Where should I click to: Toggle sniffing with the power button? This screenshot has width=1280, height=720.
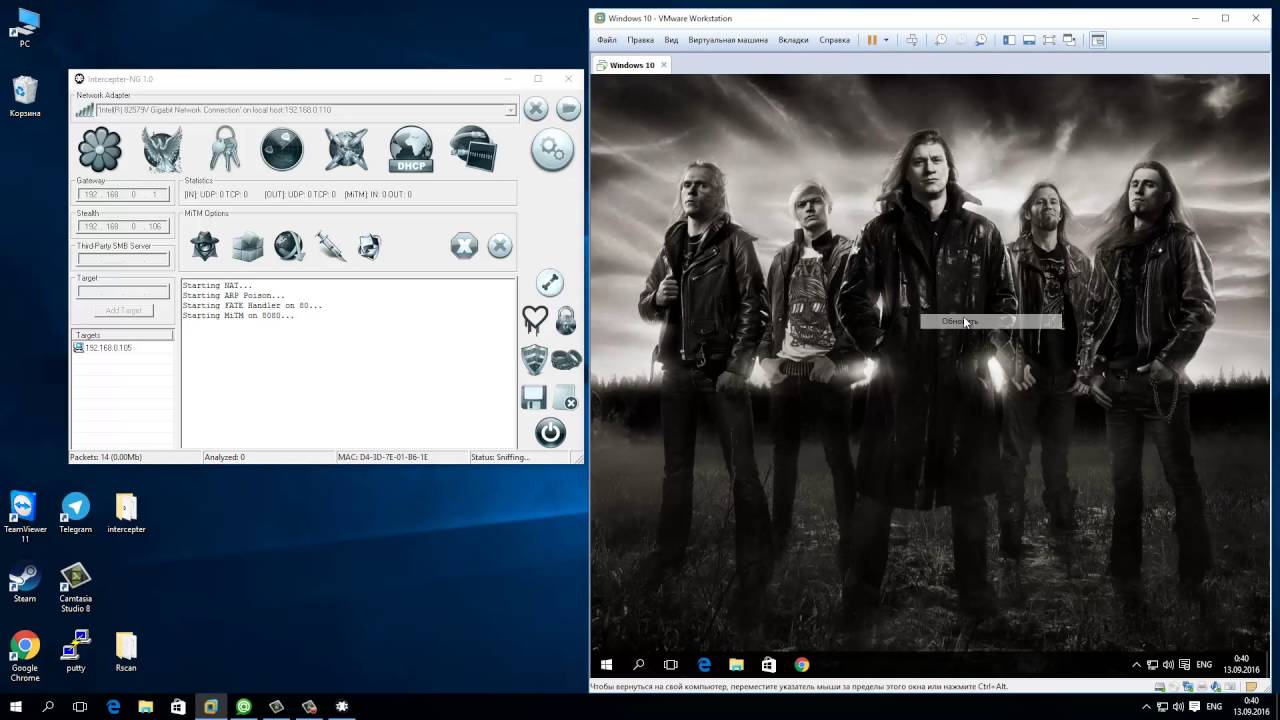(x=550, y=432)
